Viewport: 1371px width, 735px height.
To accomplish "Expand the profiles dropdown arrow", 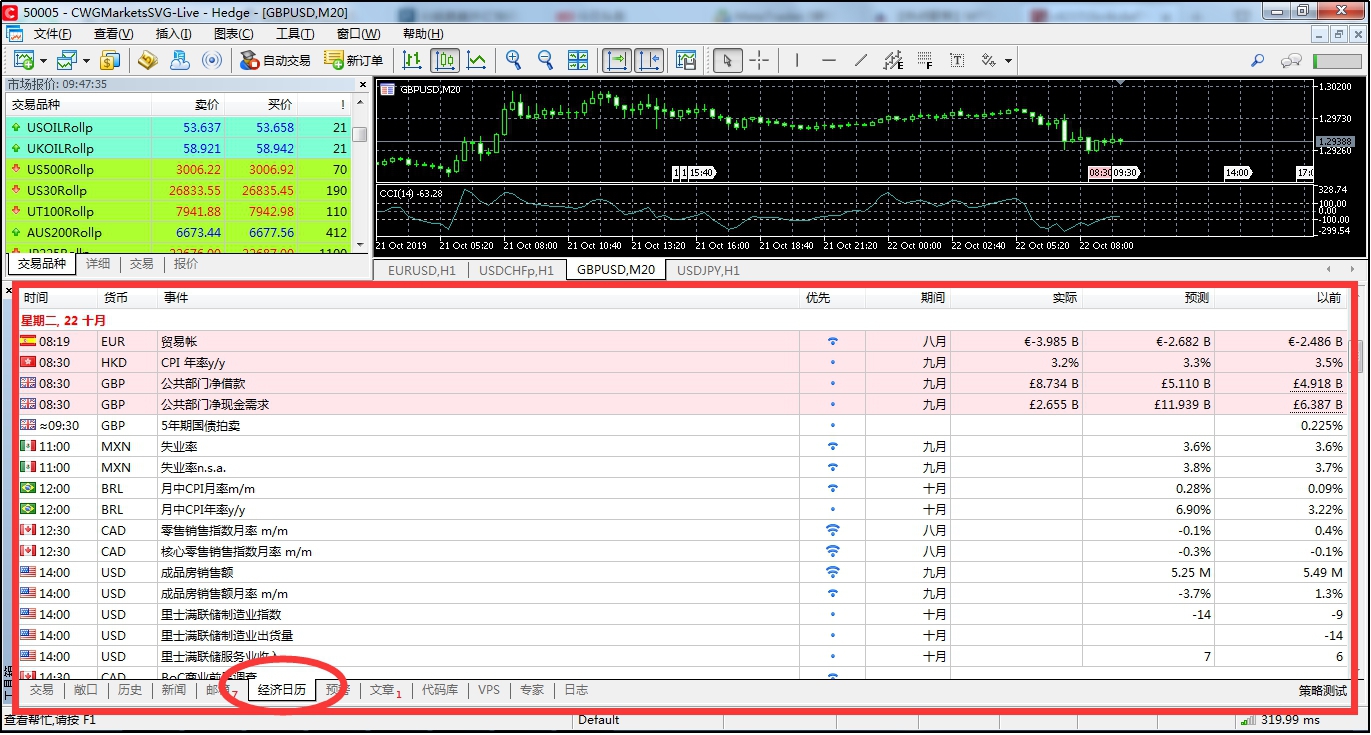I will click(x=87, y=61).
